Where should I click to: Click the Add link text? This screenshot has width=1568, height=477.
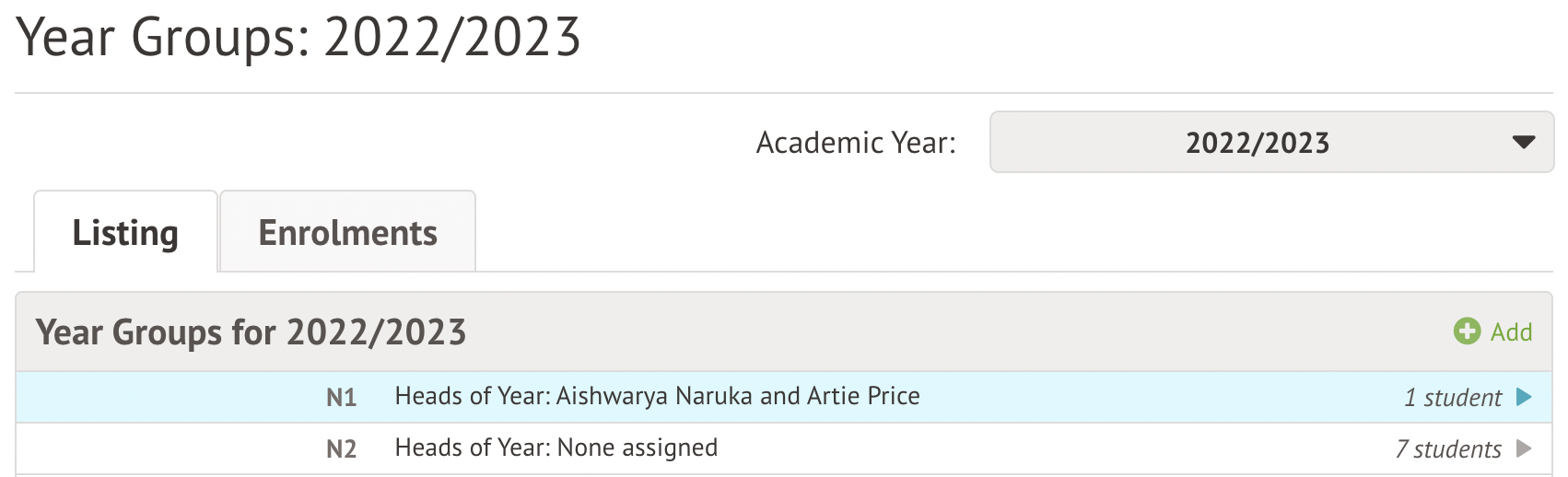1511,332
